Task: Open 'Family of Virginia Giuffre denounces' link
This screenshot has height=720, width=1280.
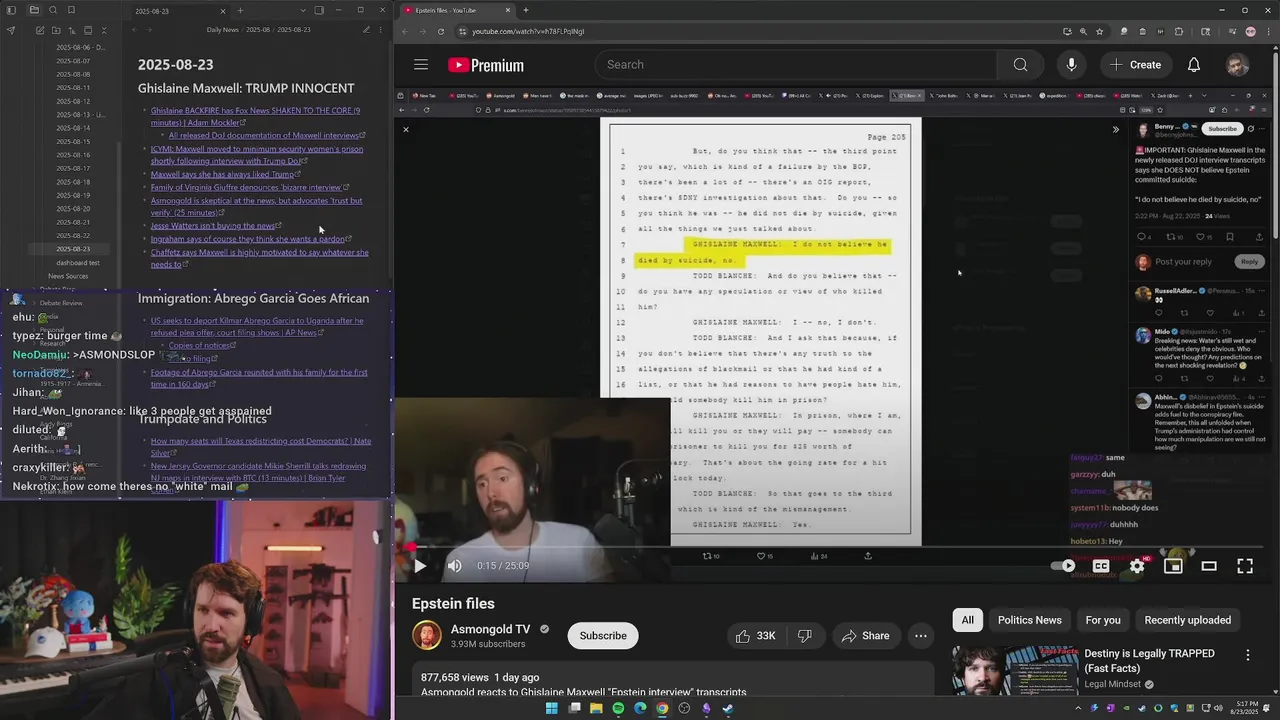Action: [x=246, y=187]
